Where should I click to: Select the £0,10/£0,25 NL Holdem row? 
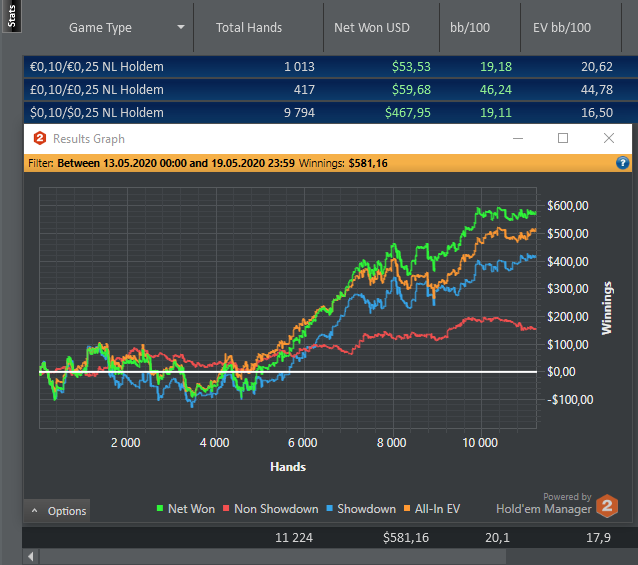tap(330, 89)
